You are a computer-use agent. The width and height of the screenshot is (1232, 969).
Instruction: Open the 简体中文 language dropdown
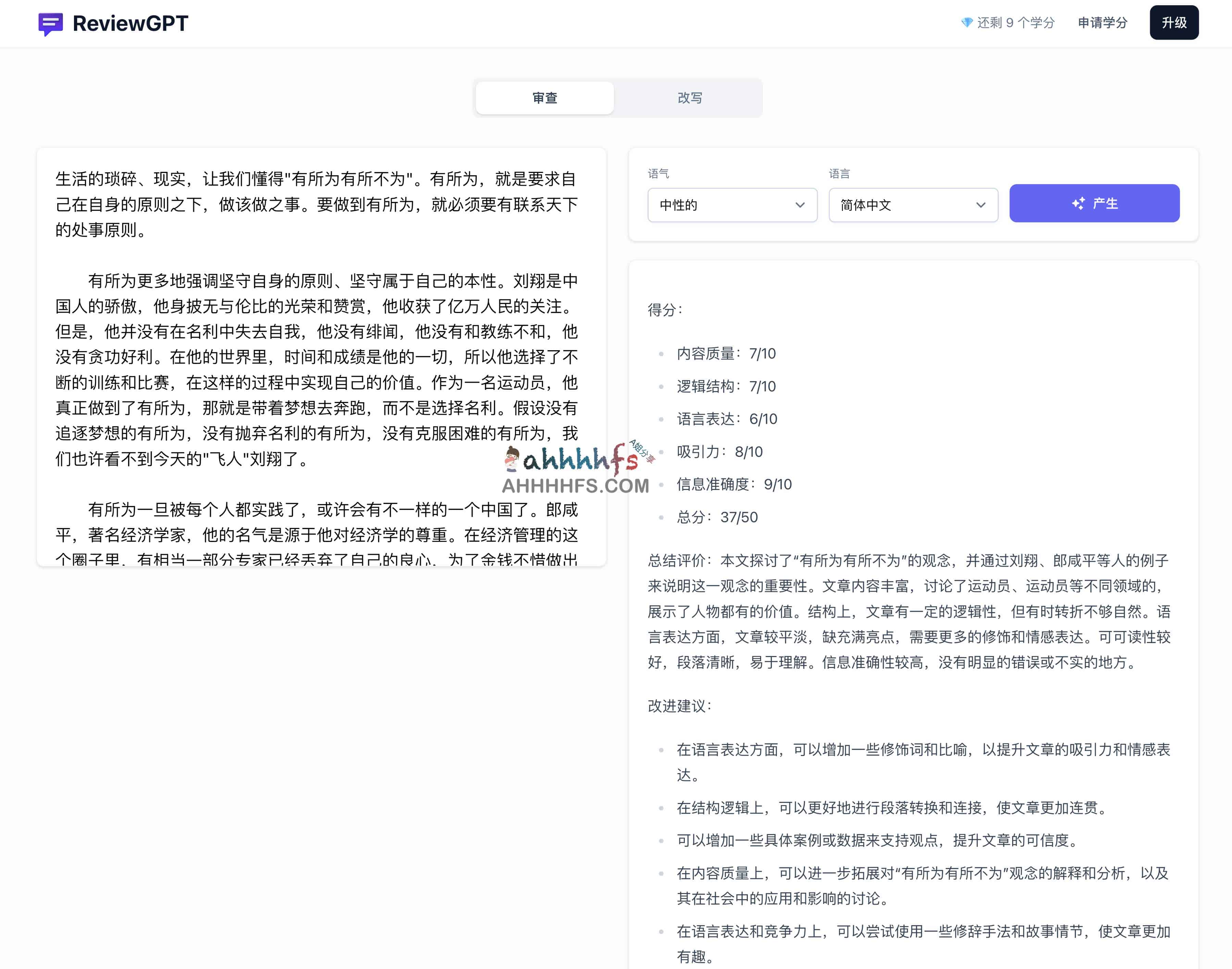[913, 205]
